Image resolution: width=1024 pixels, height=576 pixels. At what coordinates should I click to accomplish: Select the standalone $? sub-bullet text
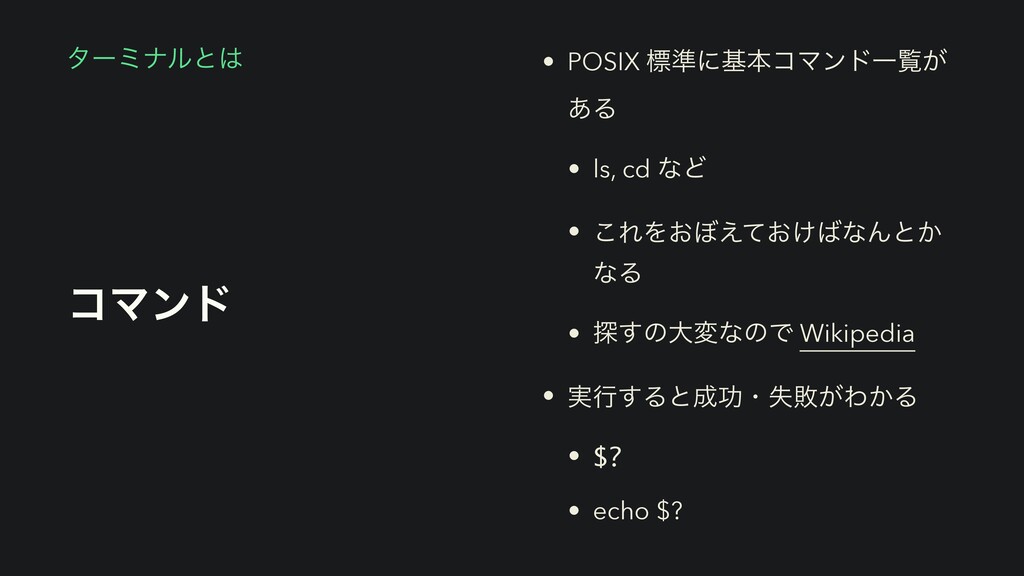[x=607, y=456]
